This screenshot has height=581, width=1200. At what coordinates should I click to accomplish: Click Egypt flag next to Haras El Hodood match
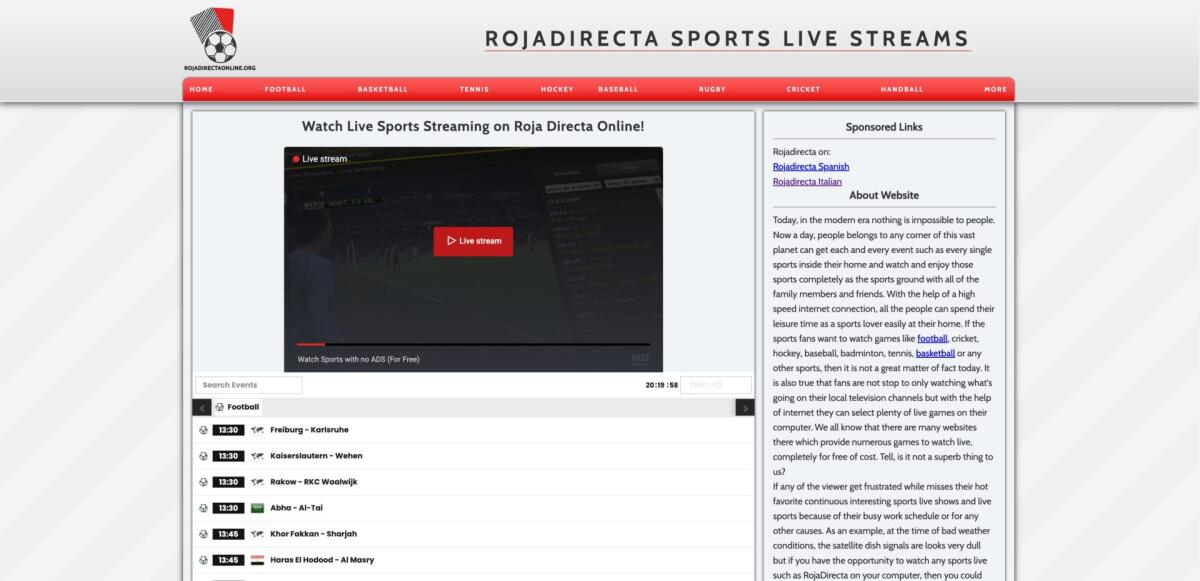tap(257, 559)
